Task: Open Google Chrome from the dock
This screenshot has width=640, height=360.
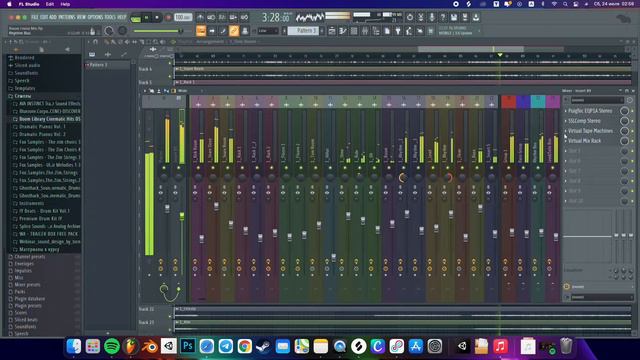Action: (x=245, y=346)
